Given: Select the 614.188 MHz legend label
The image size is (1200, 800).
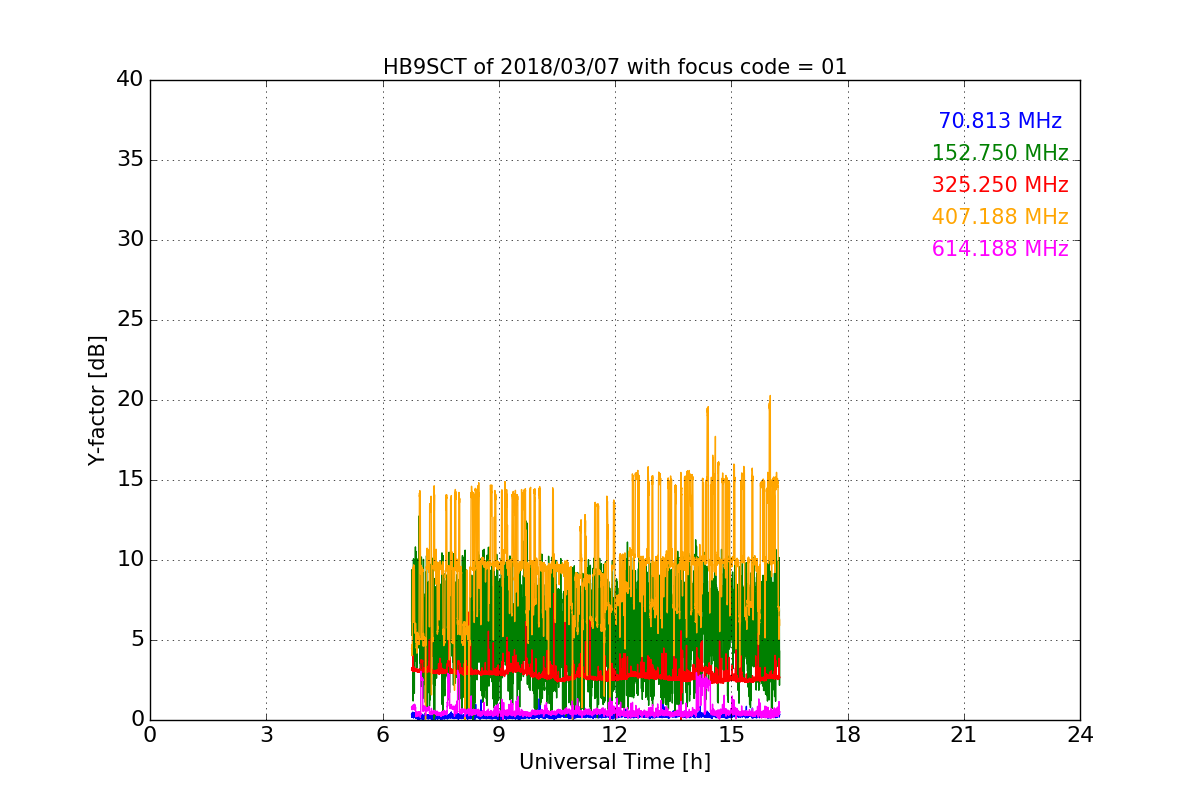Looking at the screenshot, I should tap(1000, 249).
